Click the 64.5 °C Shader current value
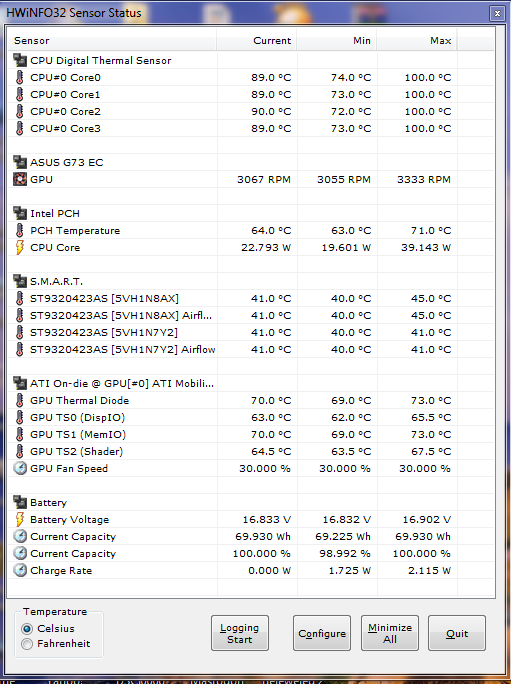Screen dimensions: 511x684 click(x=271, y=452)
